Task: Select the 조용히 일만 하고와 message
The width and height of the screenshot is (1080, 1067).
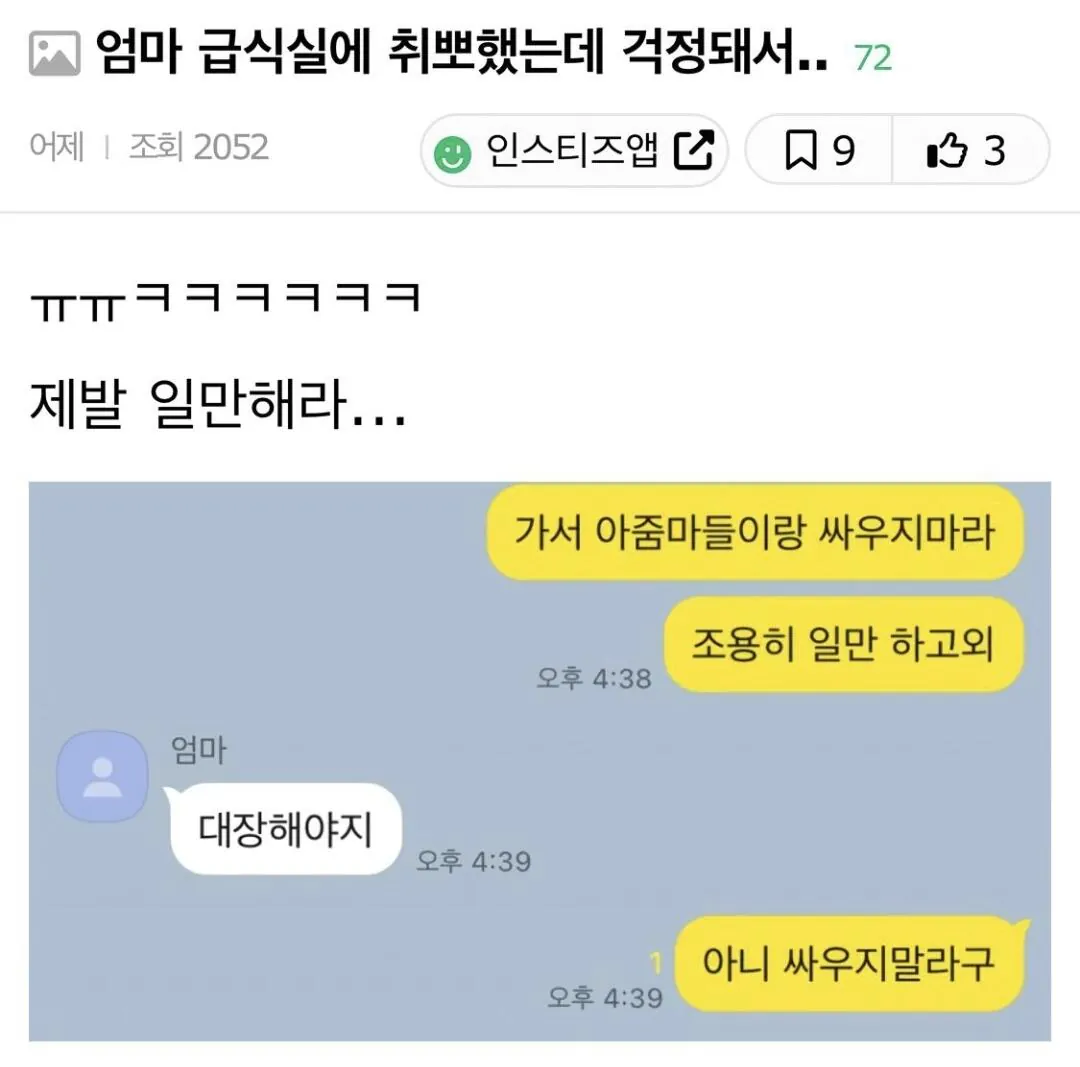Action: tap(844, 645)
